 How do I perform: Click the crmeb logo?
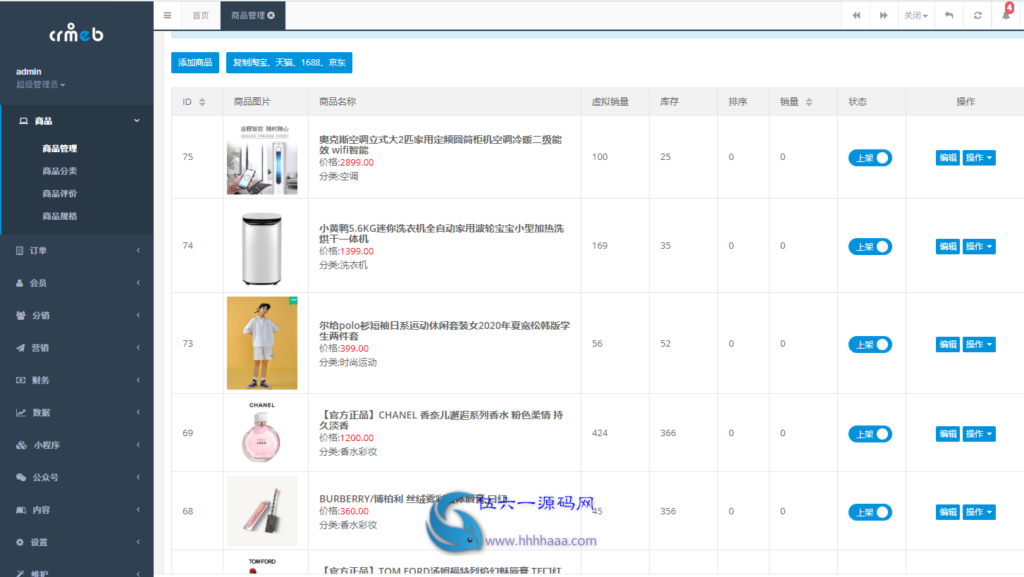[x=76, y=33]
